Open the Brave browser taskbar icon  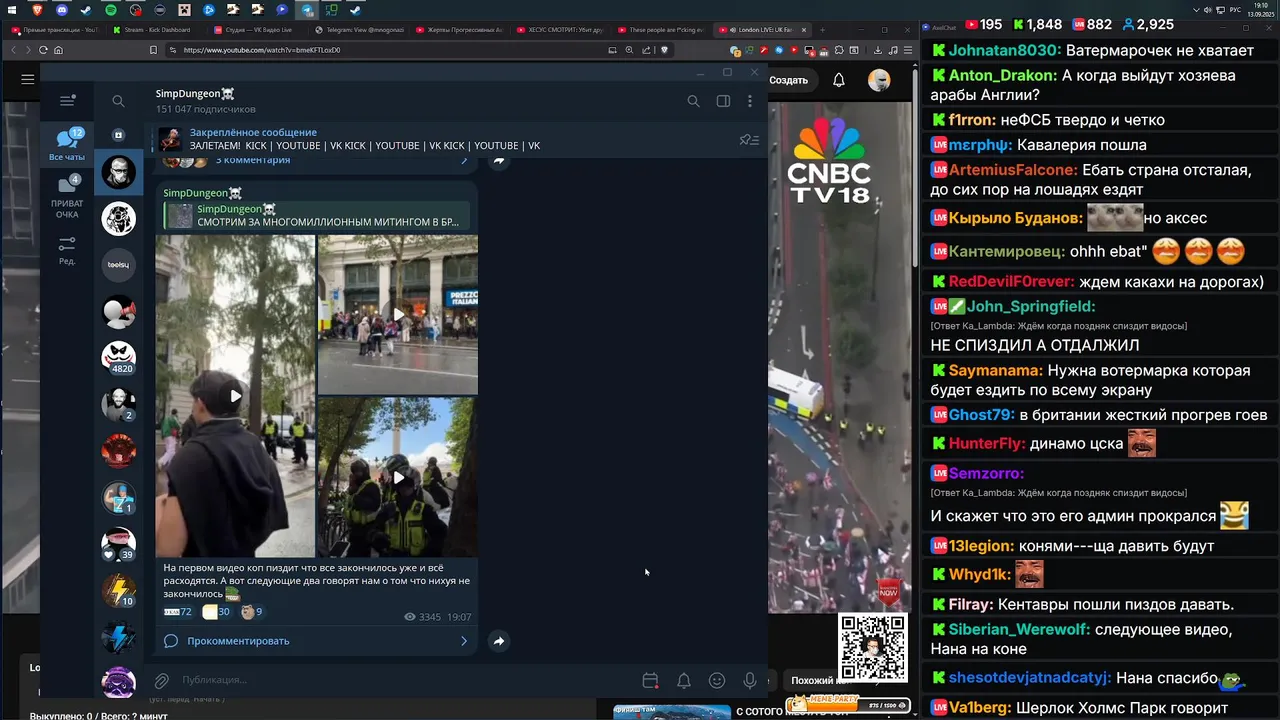[x=37, y=10]
